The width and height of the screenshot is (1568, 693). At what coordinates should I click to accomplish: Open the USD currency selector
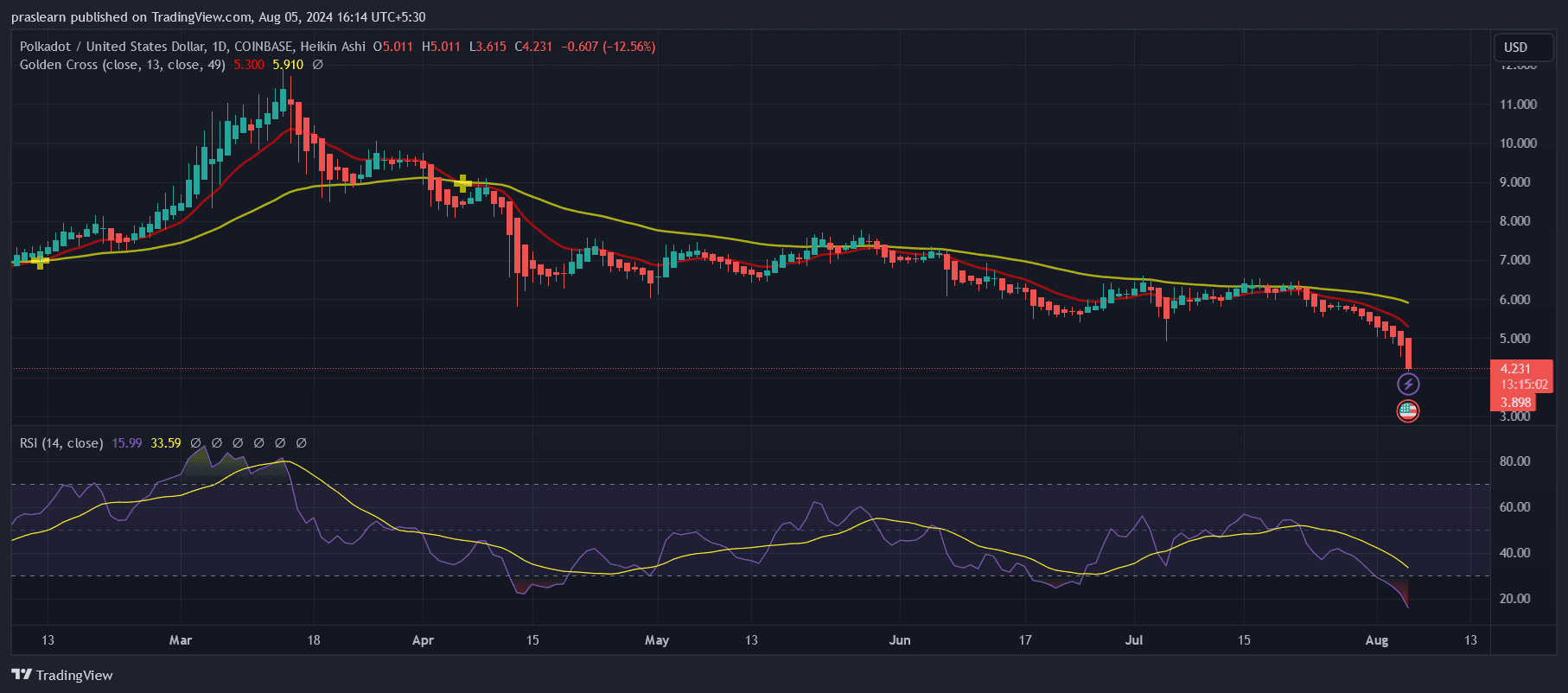(1524, 48)
